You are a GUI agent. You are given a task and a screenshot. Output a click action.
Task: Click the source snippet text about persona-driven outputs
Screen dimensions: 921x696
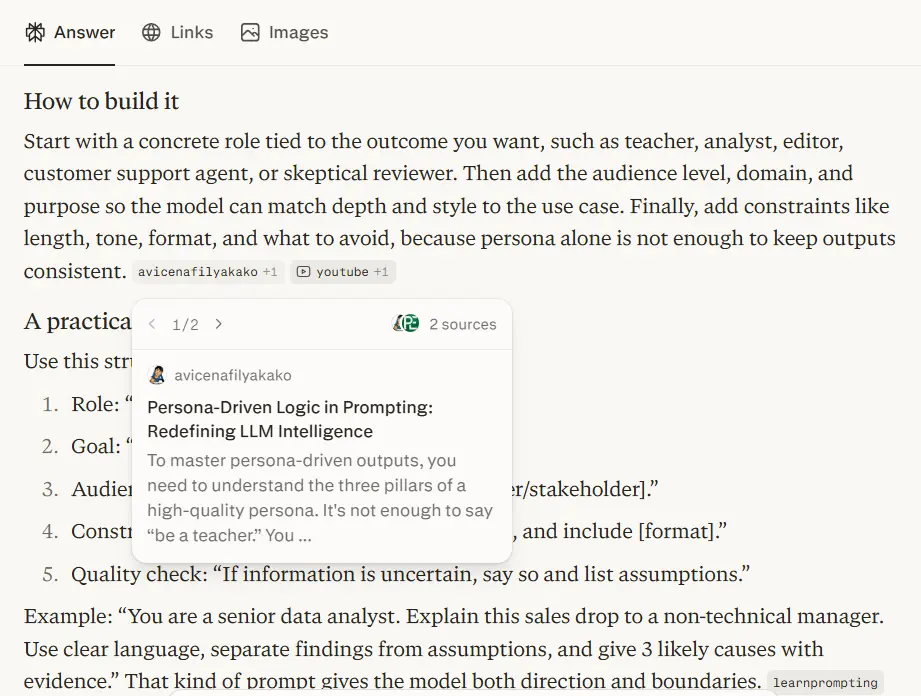320,497
